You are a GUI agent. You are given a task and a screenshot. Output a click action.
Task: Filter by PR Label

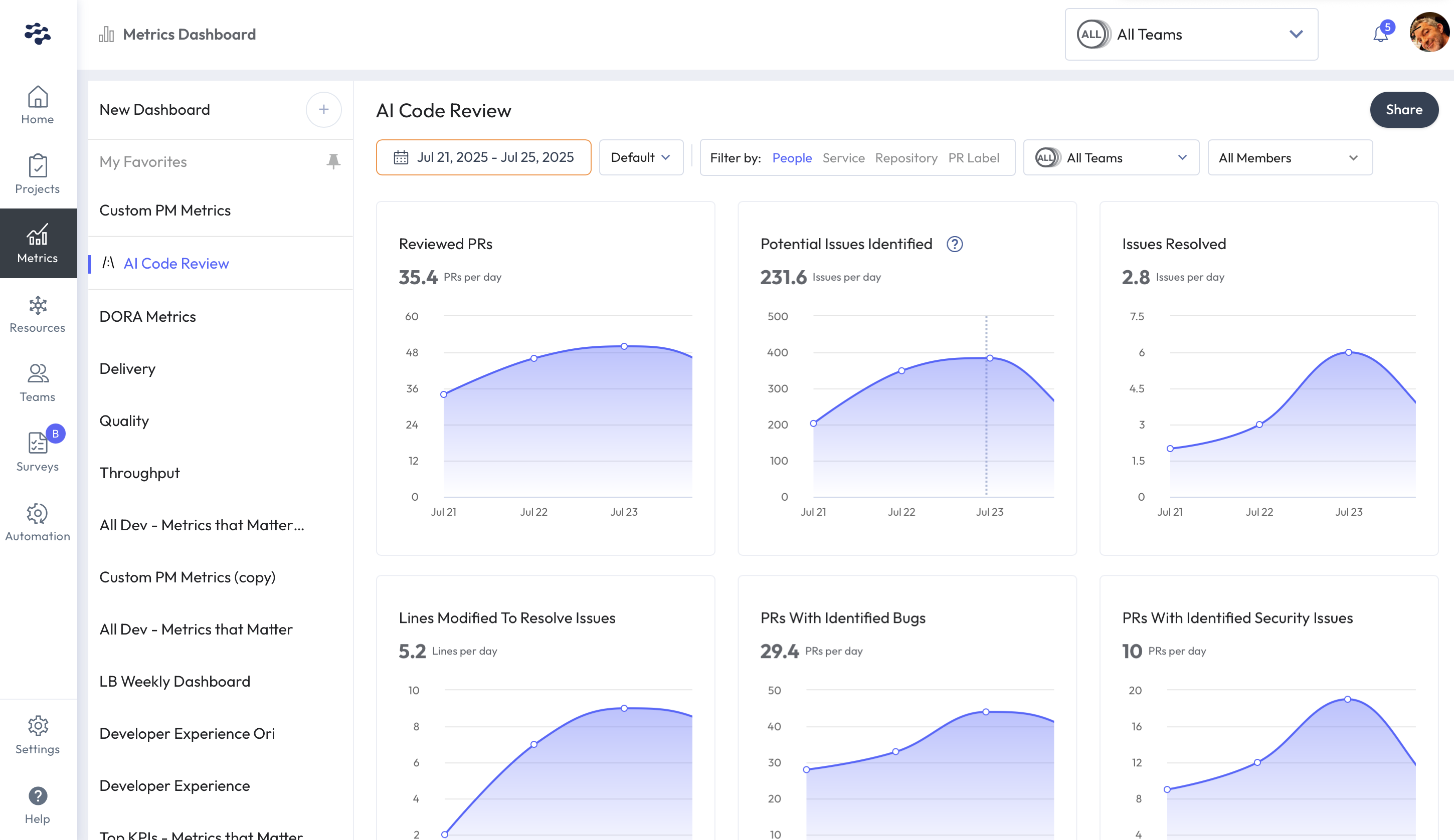point(974,158)
